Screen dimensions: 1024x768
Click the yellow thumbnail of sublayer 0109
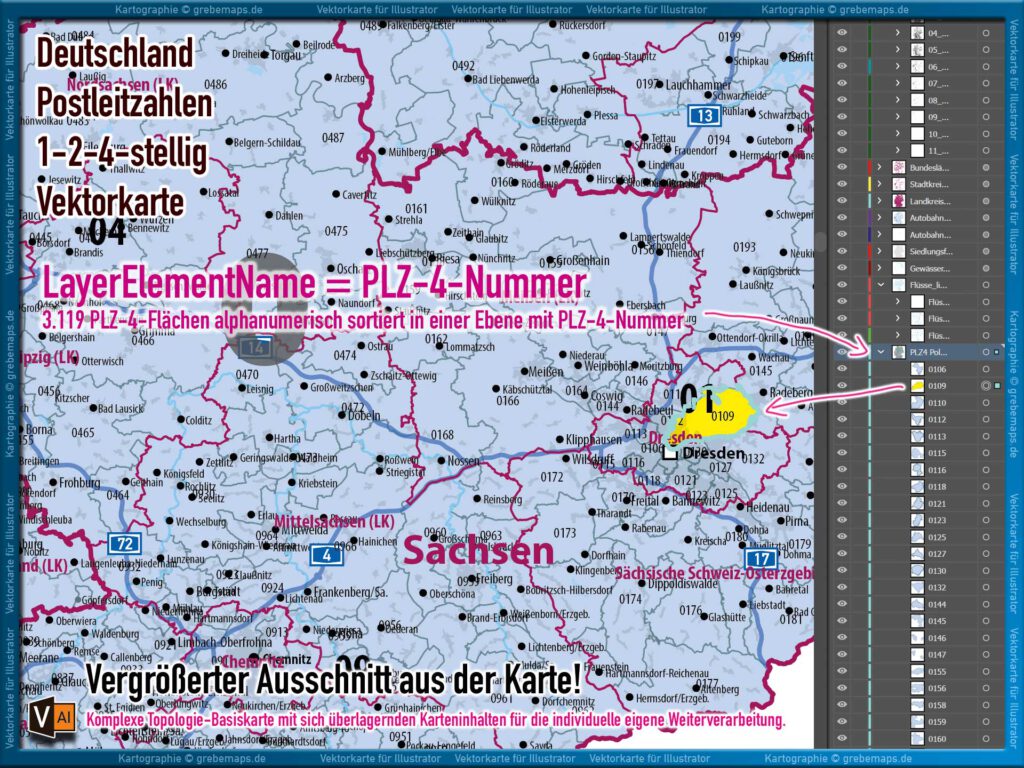pyautogui.click(x=918, y=384)
